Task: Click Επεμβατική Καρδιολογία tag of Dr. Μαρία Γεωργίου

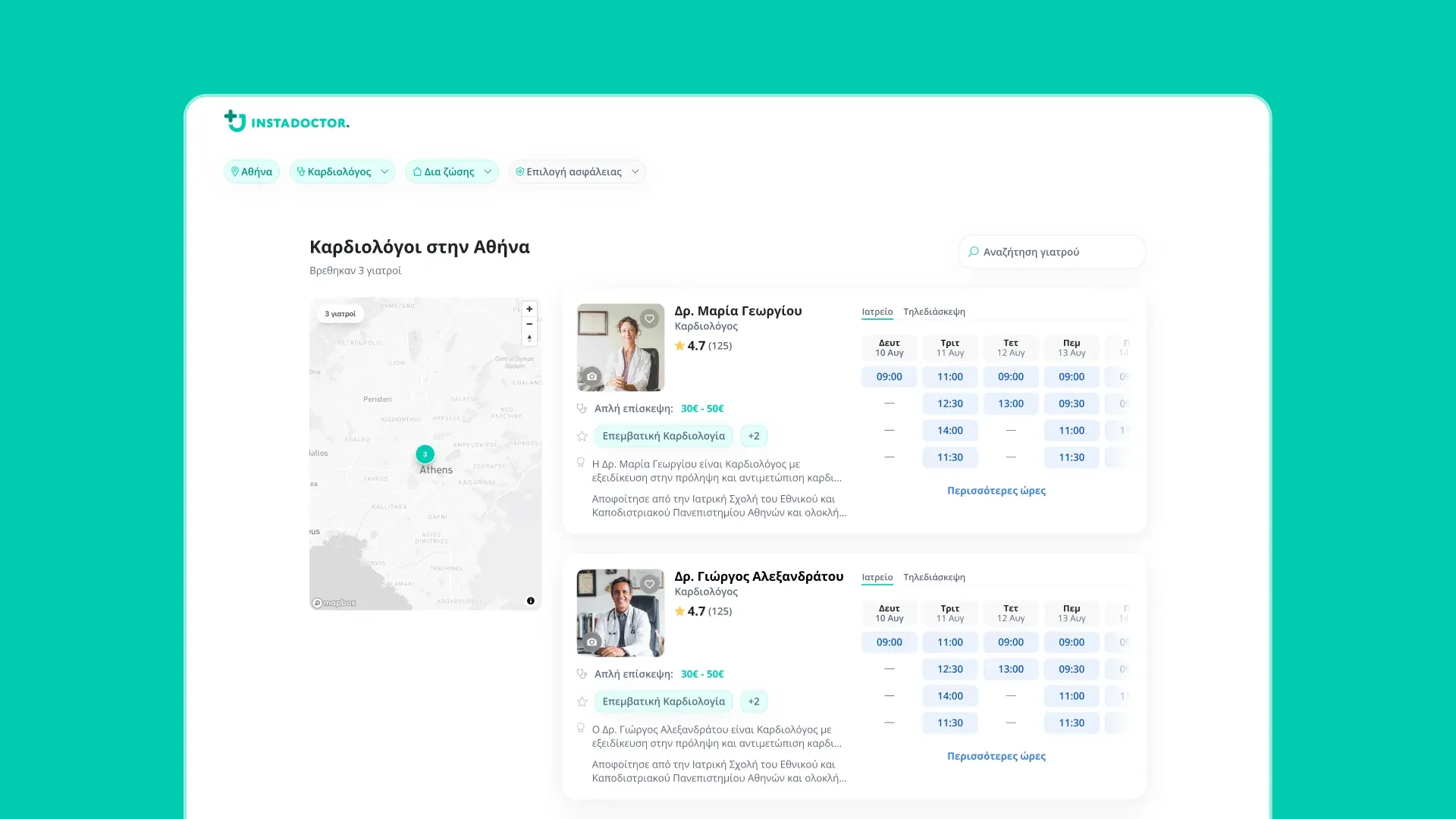Action: [664, 436]
